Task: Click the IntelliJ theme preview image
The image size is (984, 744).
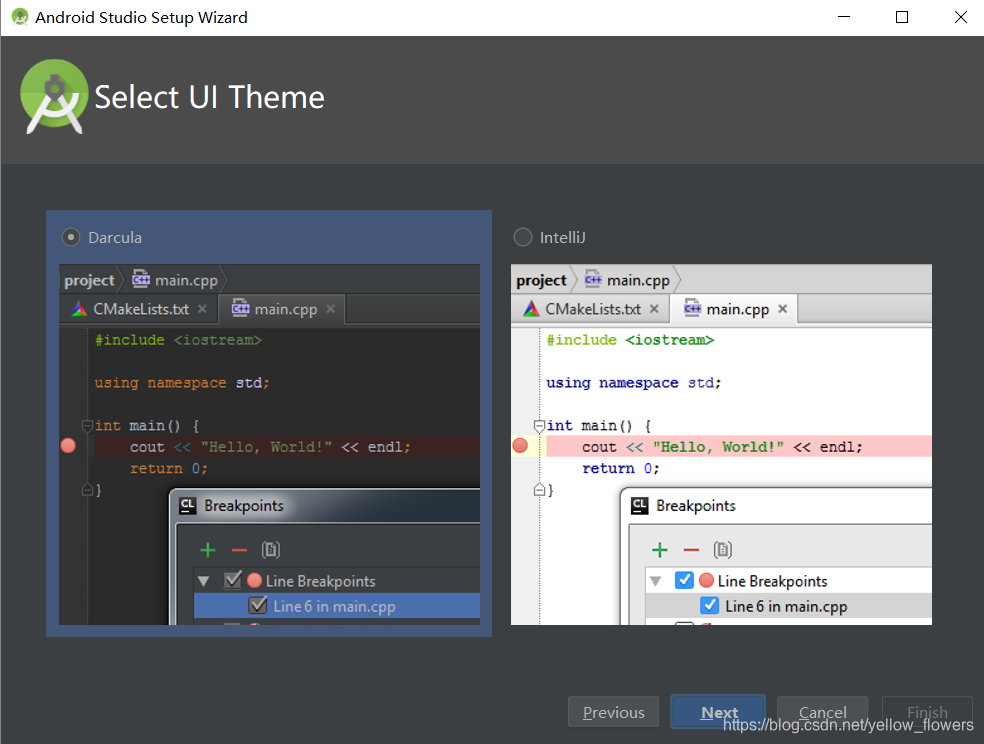Action: (x=721, y=444)
